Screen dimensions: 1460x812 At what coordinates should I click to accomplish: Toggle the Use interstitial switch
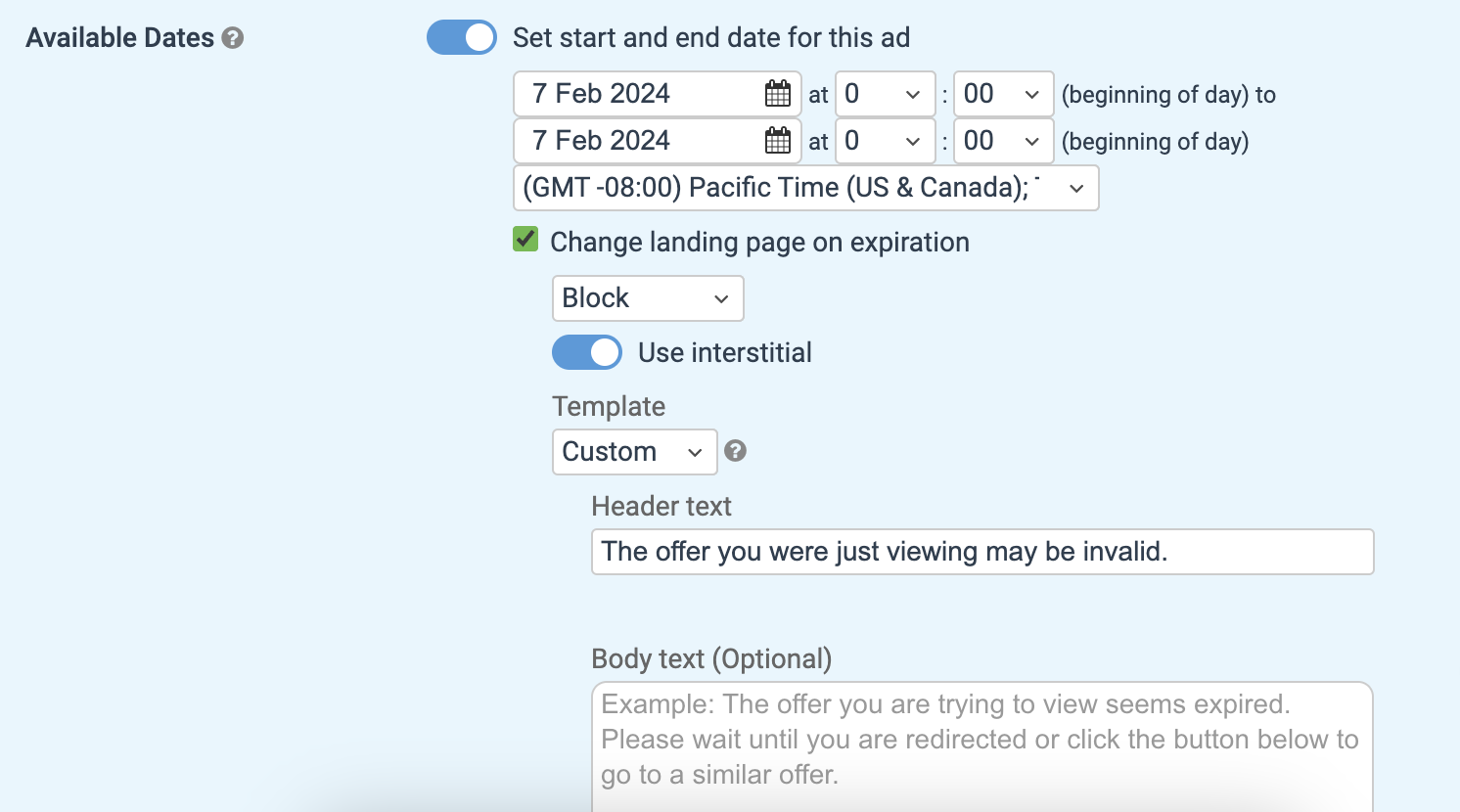[587, 352]
